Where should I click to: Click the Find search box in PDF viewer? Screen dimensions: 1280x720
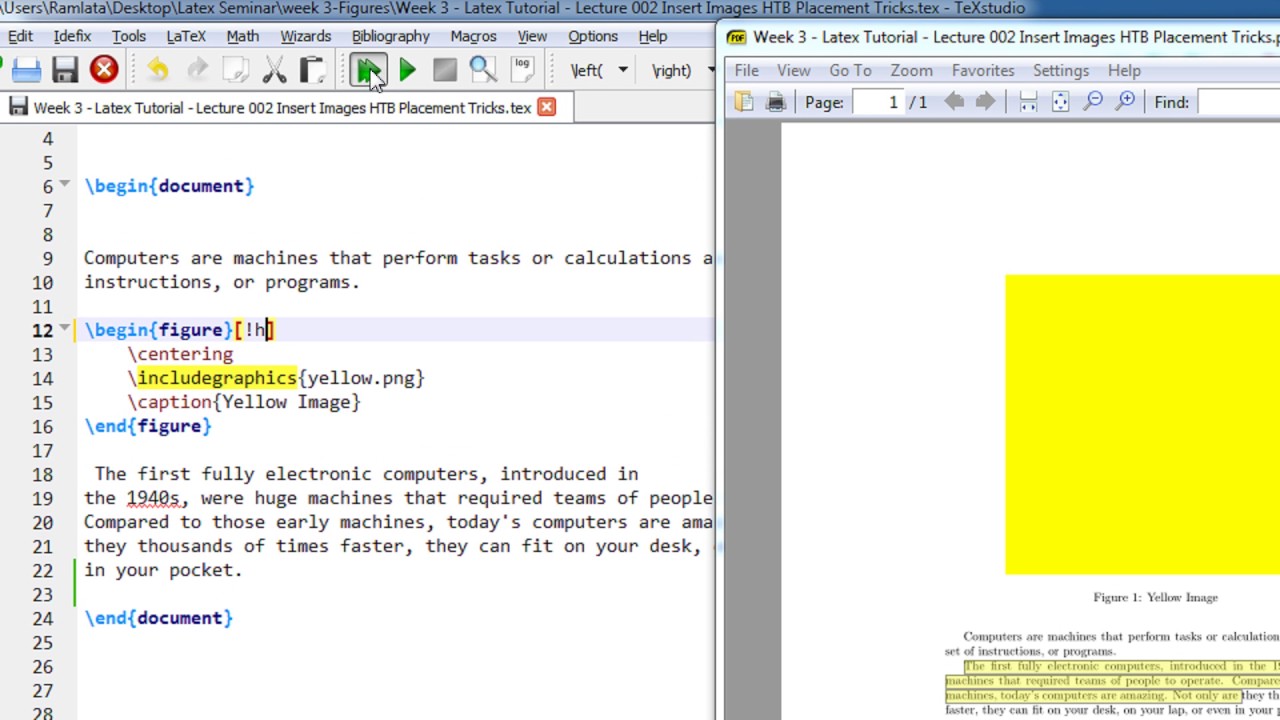1238,102
